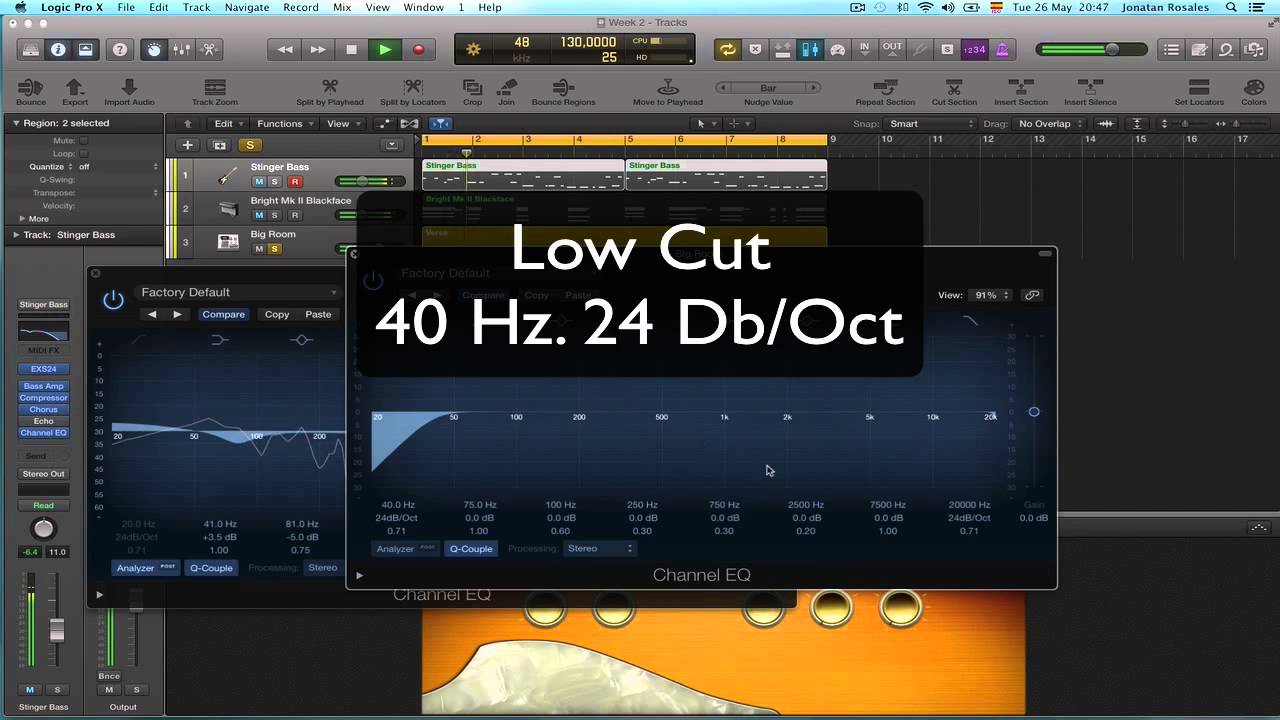Toggle power on rear Channel EQ
Viewport: 1280px width, 720px height.
[113, 299]
